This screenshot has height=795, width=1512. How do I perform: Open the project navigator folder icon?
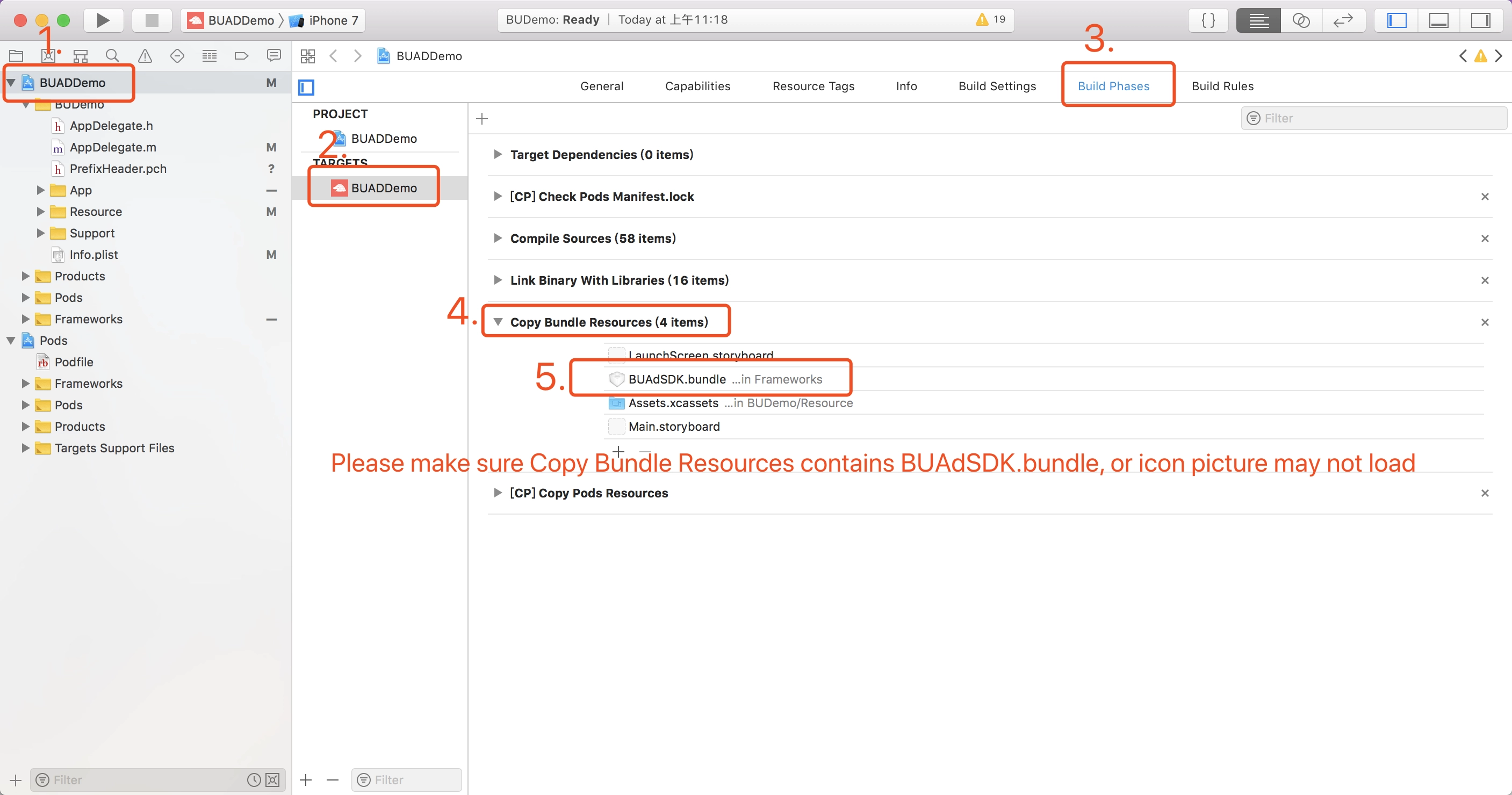pos(16,56)
